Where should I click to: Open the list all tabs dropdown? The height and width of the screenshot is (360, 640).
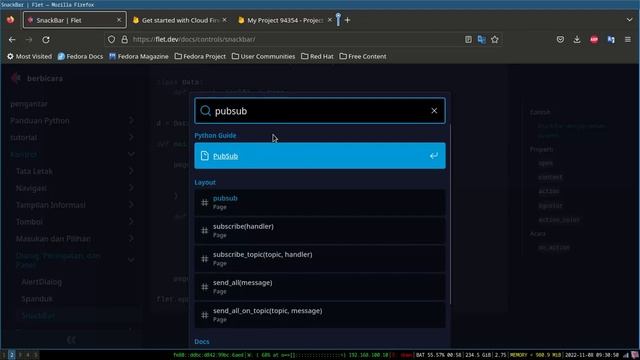pyautogui.click(x=629, y=20)
